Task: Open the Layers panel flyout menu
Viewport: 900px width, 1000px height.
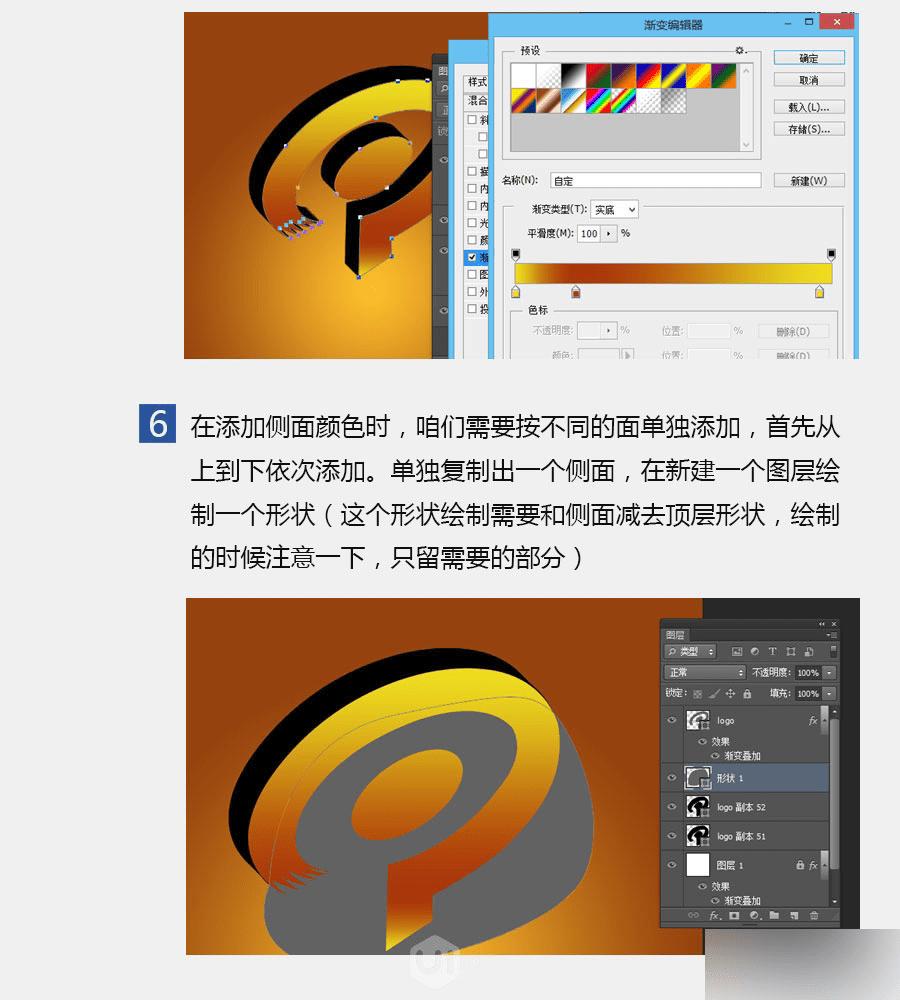Action: (830, 634)
